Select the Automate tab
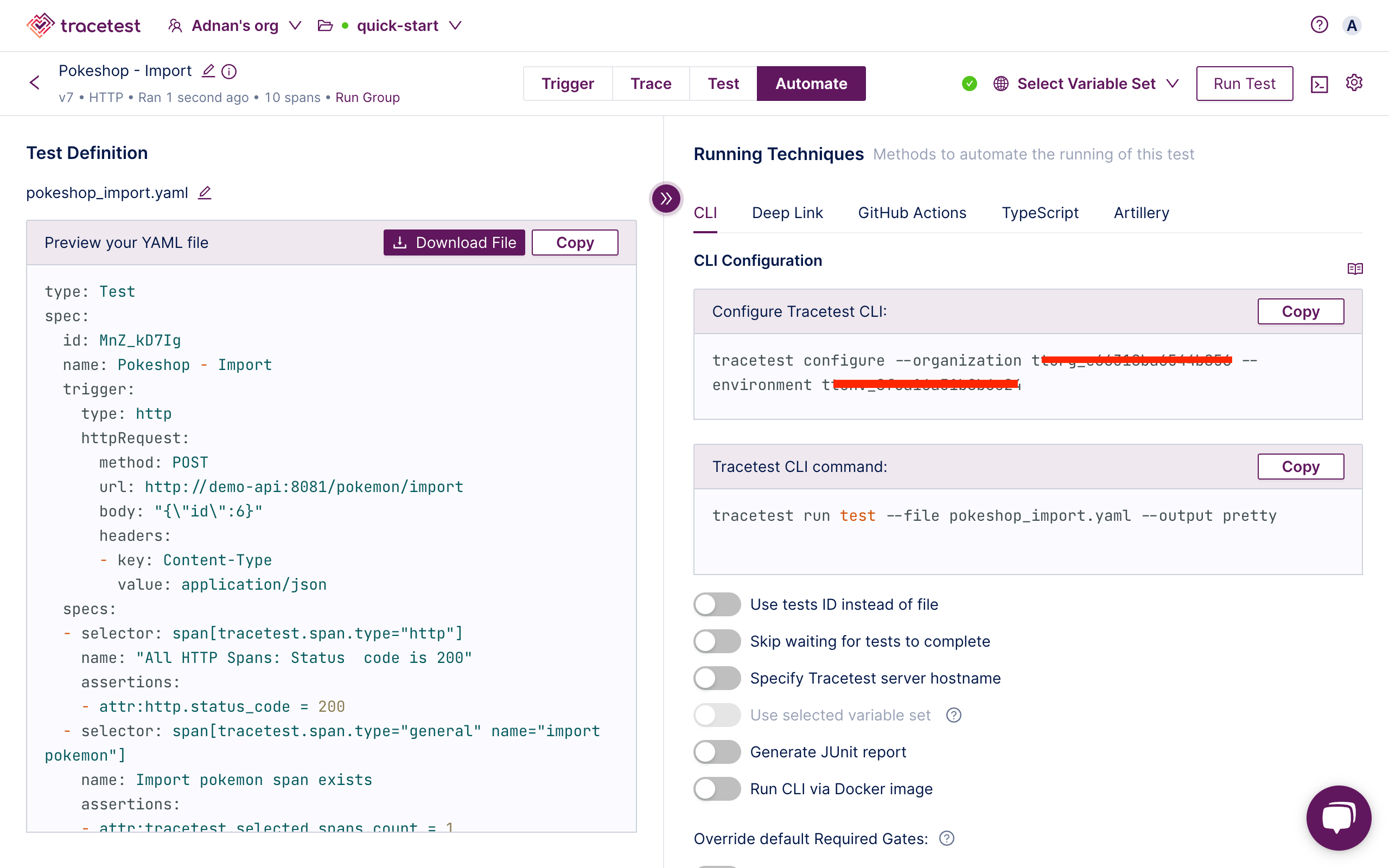The width and height of the screenshot is (1389, 868). click(x=811, y=84)
